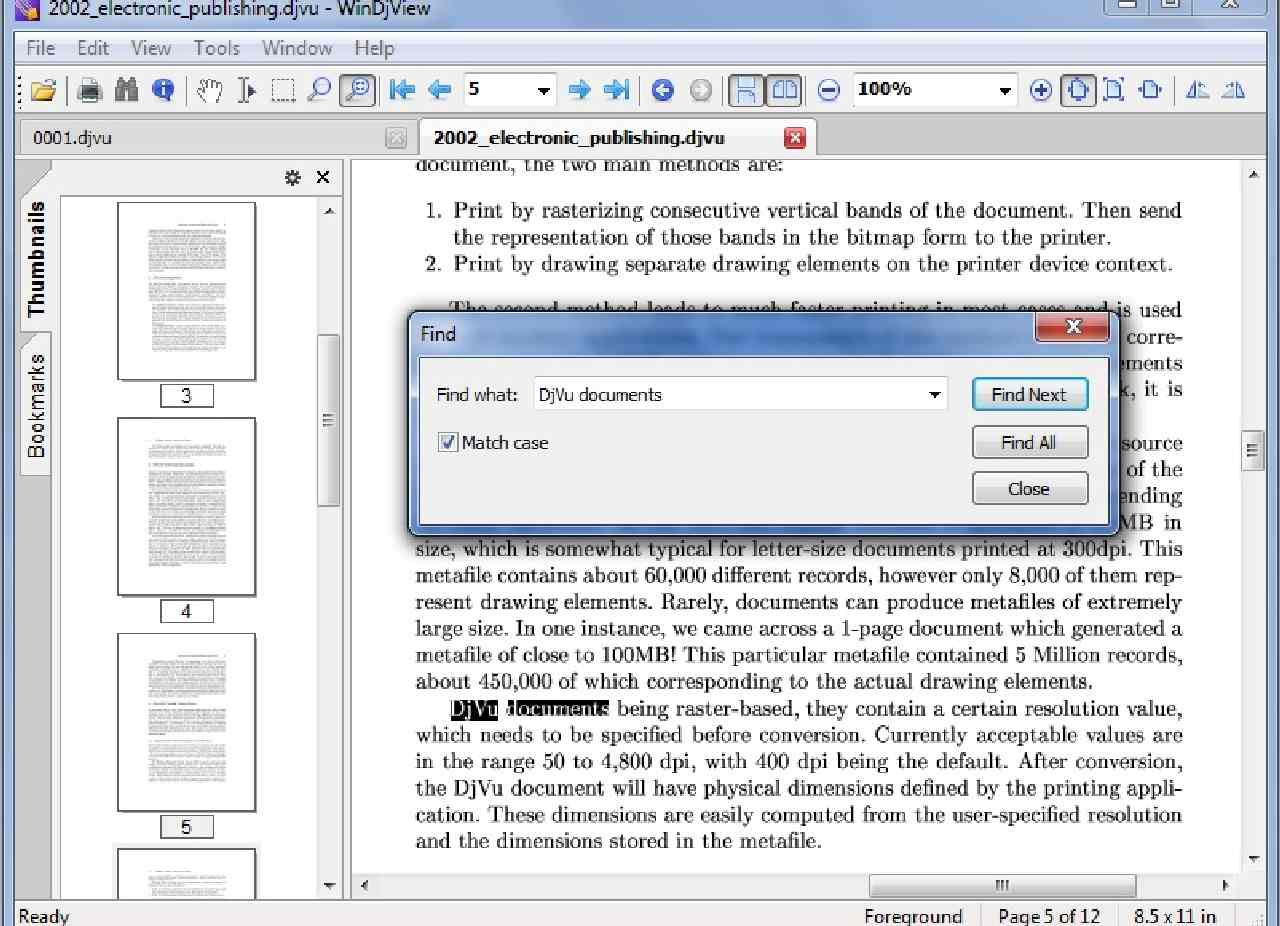The height and width of the screenshot is (926, 1280).
Task: Click the thumbnails scroll down arrow
Action: click(329, 886)
